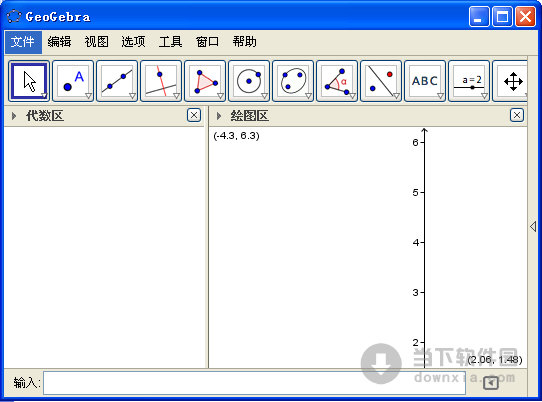Image resolution: width=542 pixels, height=402 pixels.
Task: Open the input help arrow button
Action: pos(491,383)
